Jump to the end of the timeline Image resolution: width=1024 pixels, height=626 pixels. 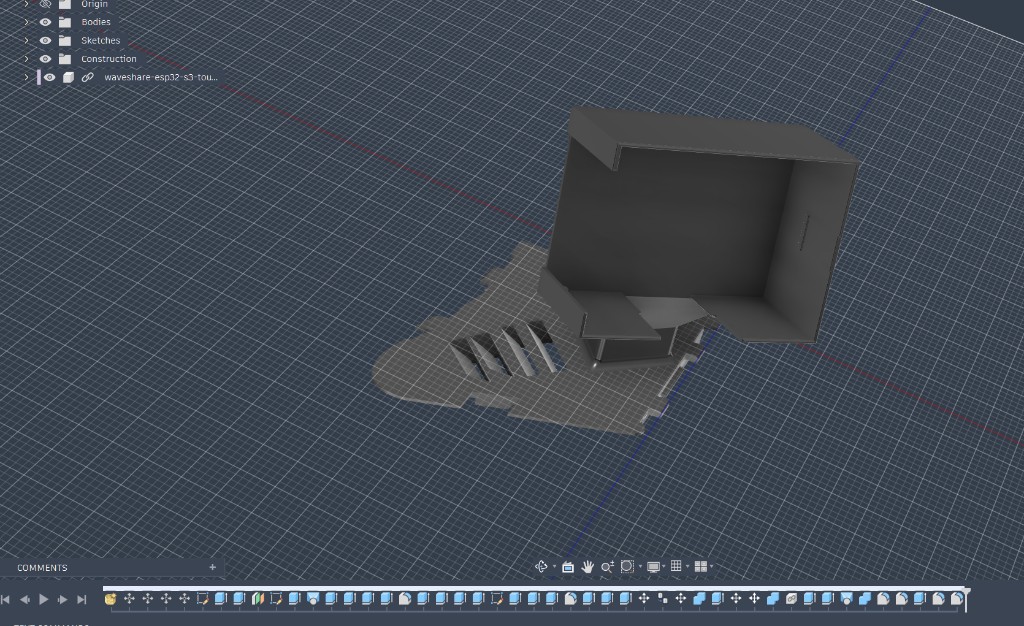(82, 599)
